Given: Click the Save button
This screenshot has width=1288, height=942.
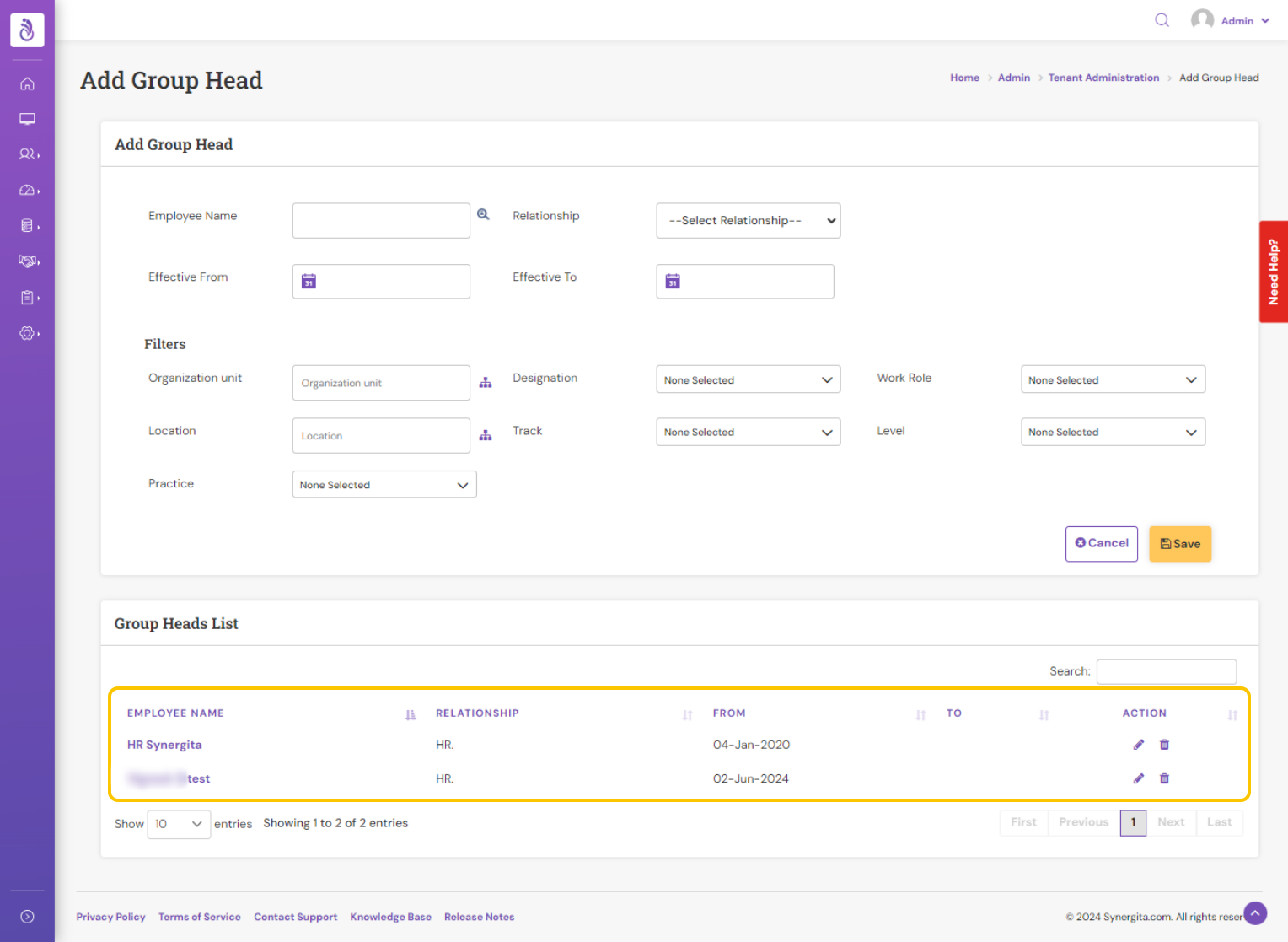Looking at the screenshot, I should point(1180,544).
